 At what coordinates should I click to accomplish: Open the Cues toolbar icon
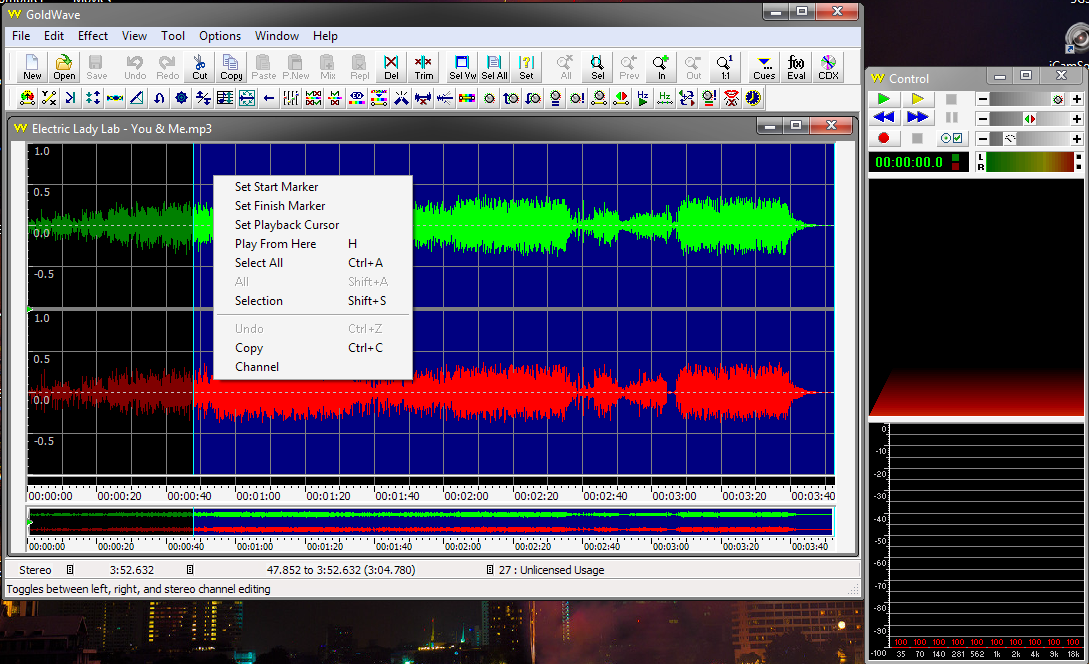[764, 67]
